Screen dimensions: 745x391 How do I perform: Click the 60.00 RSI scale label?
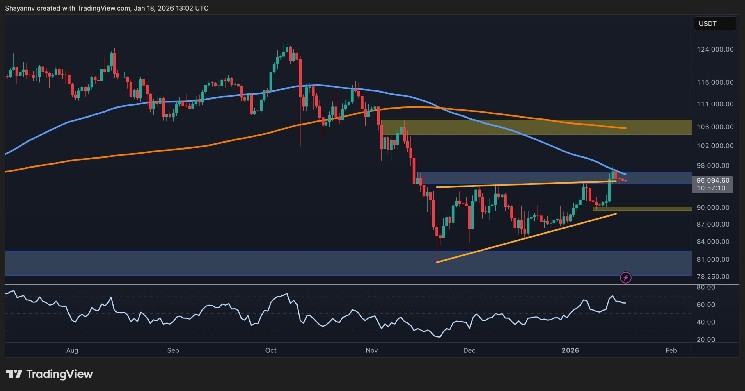pos(706,305)
